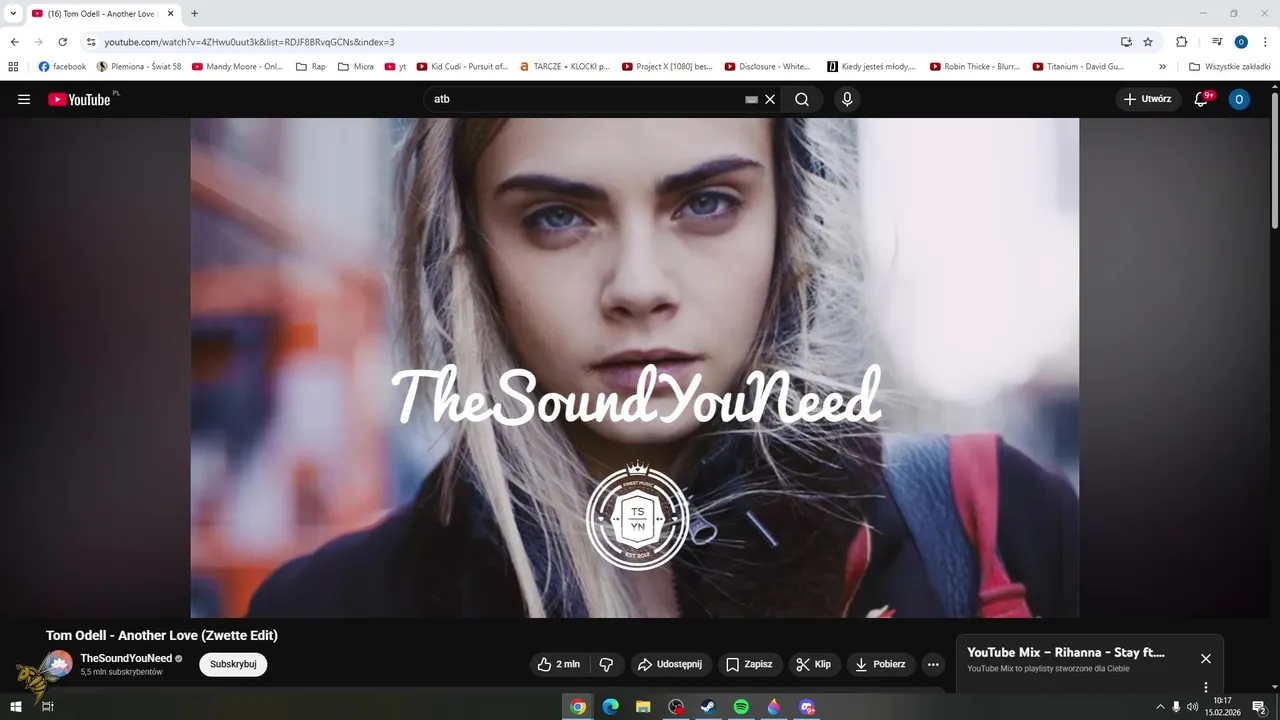The width and height of the screenshot is (1280, 720).
Task: Open File Explorer from the taskbar
Action: coord(643,707)
